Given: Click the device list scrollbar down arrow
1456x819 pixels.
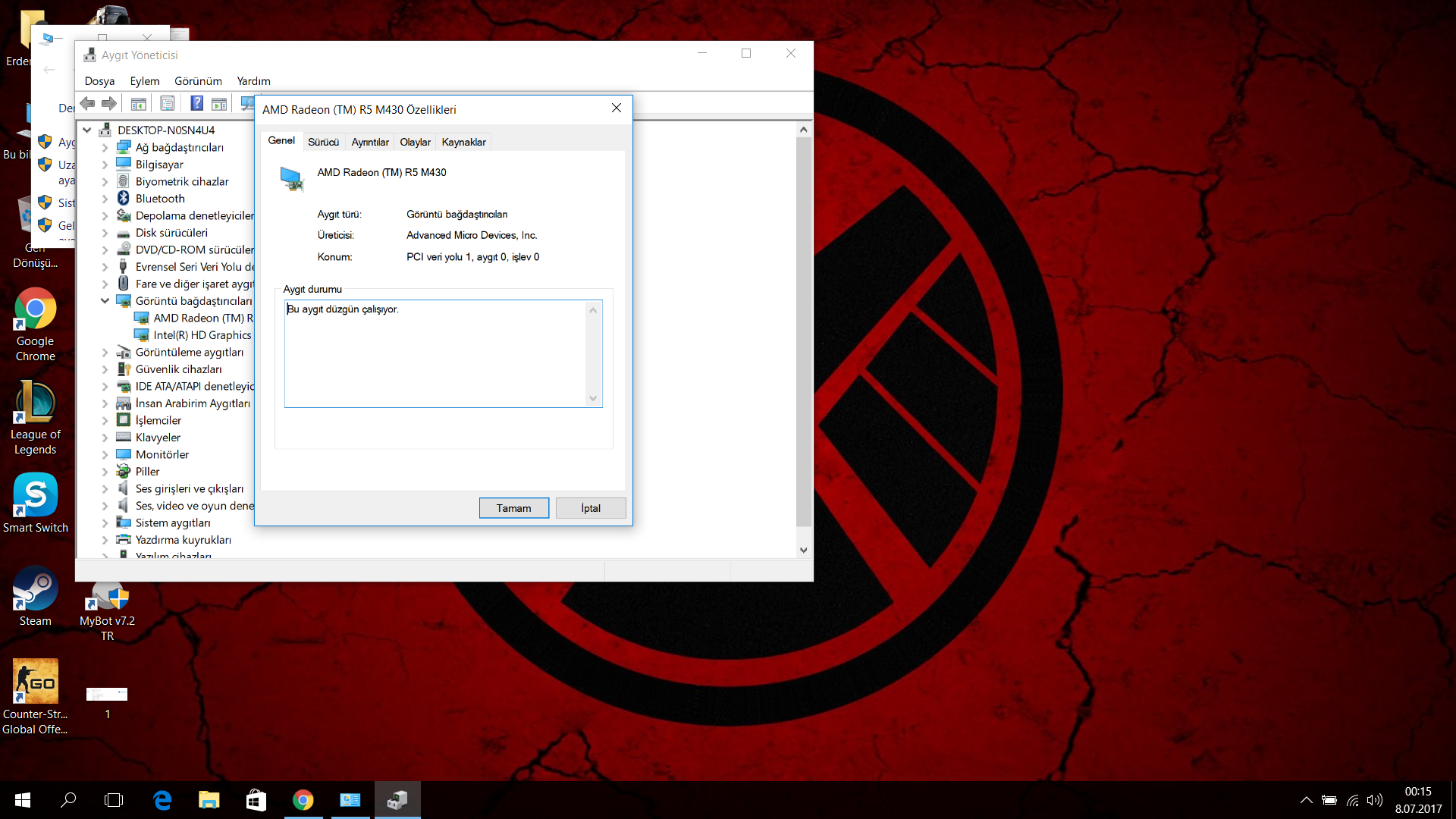Looking at the screenshot, I should pos(803,551).
